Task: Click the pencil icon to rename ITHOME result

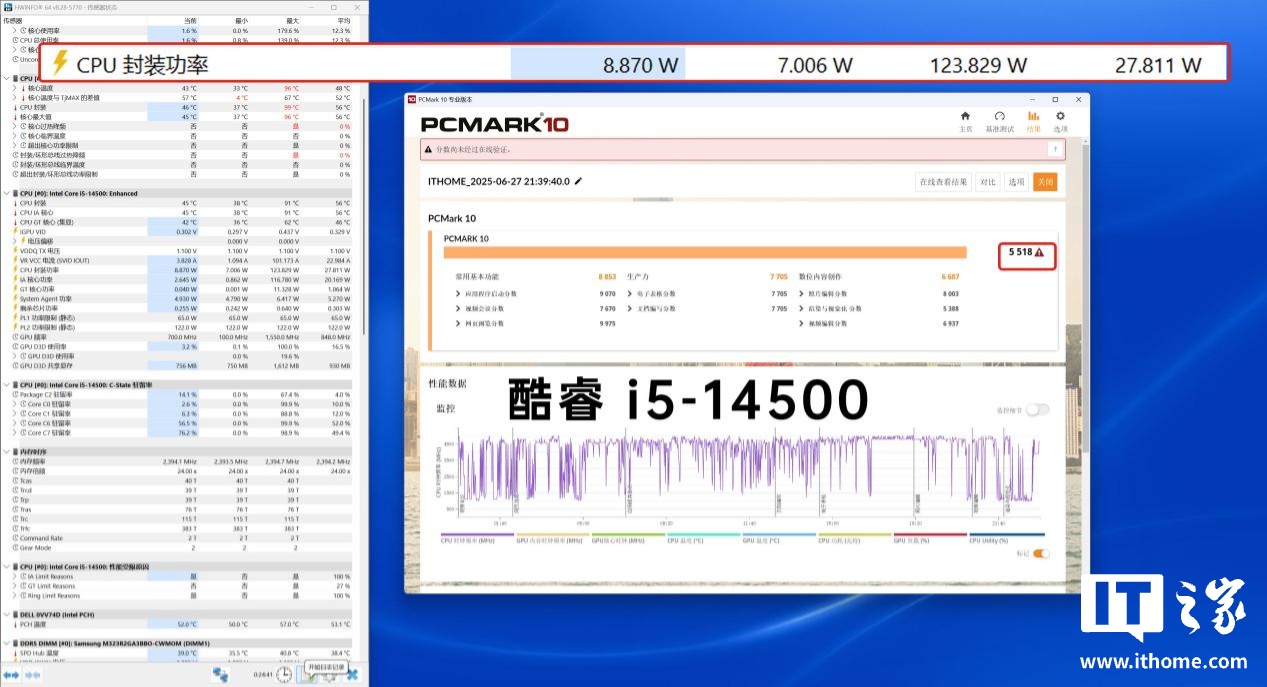Action: coord(578,182)
